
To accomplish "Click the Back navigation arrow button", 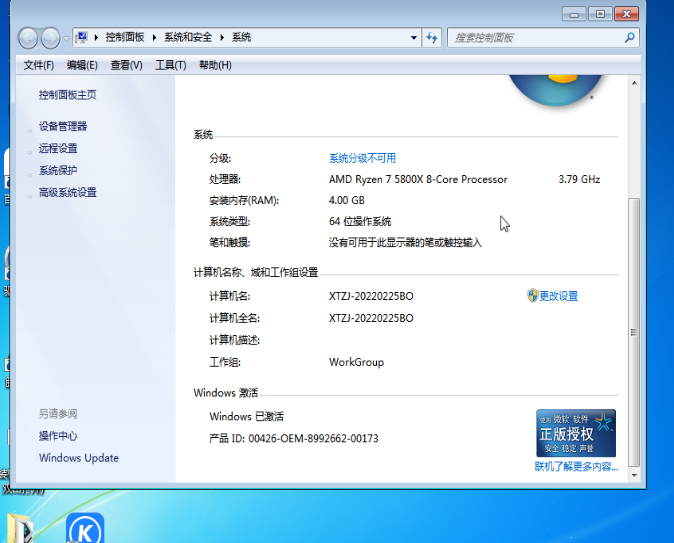I will pos(28,38).
